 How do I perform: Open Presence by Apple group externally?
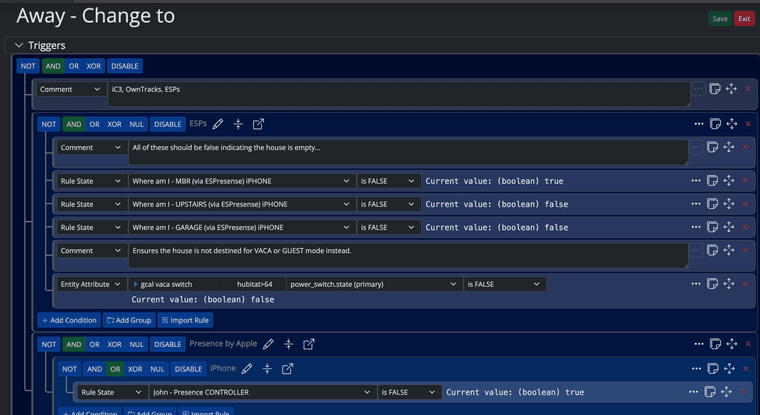pos(309,344)
